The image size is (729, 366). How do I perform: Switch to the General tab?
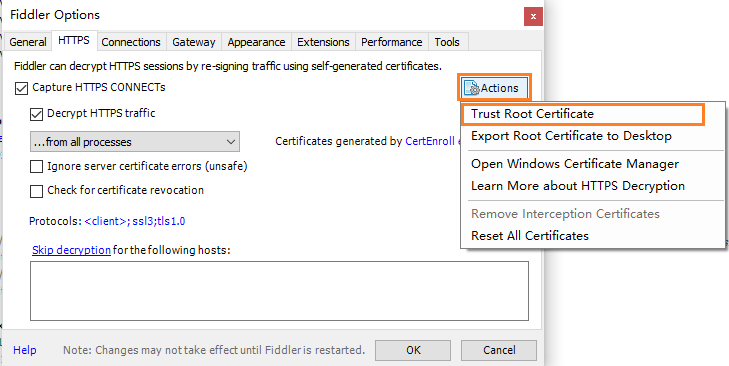tap(28, 42)
